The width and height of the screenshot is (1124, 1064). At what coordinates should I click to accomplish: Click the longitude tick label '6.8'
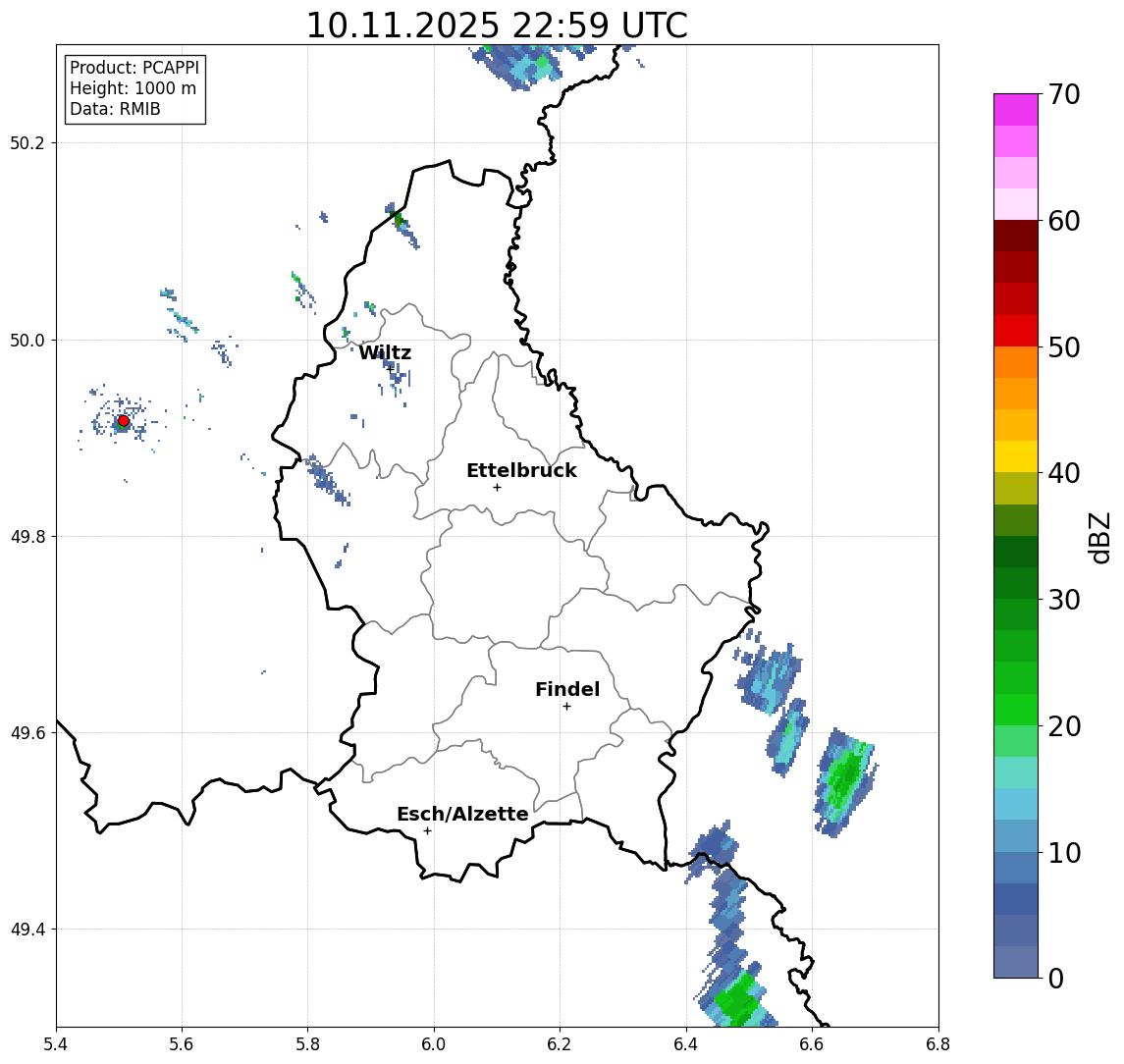[938, 1044]
